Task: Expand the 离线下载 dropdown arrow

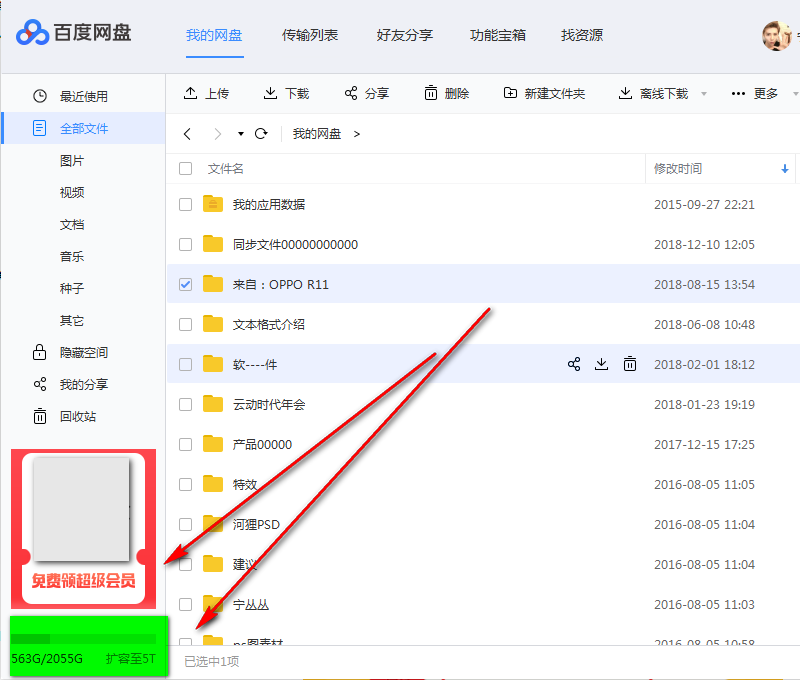Action: point(704,94)
